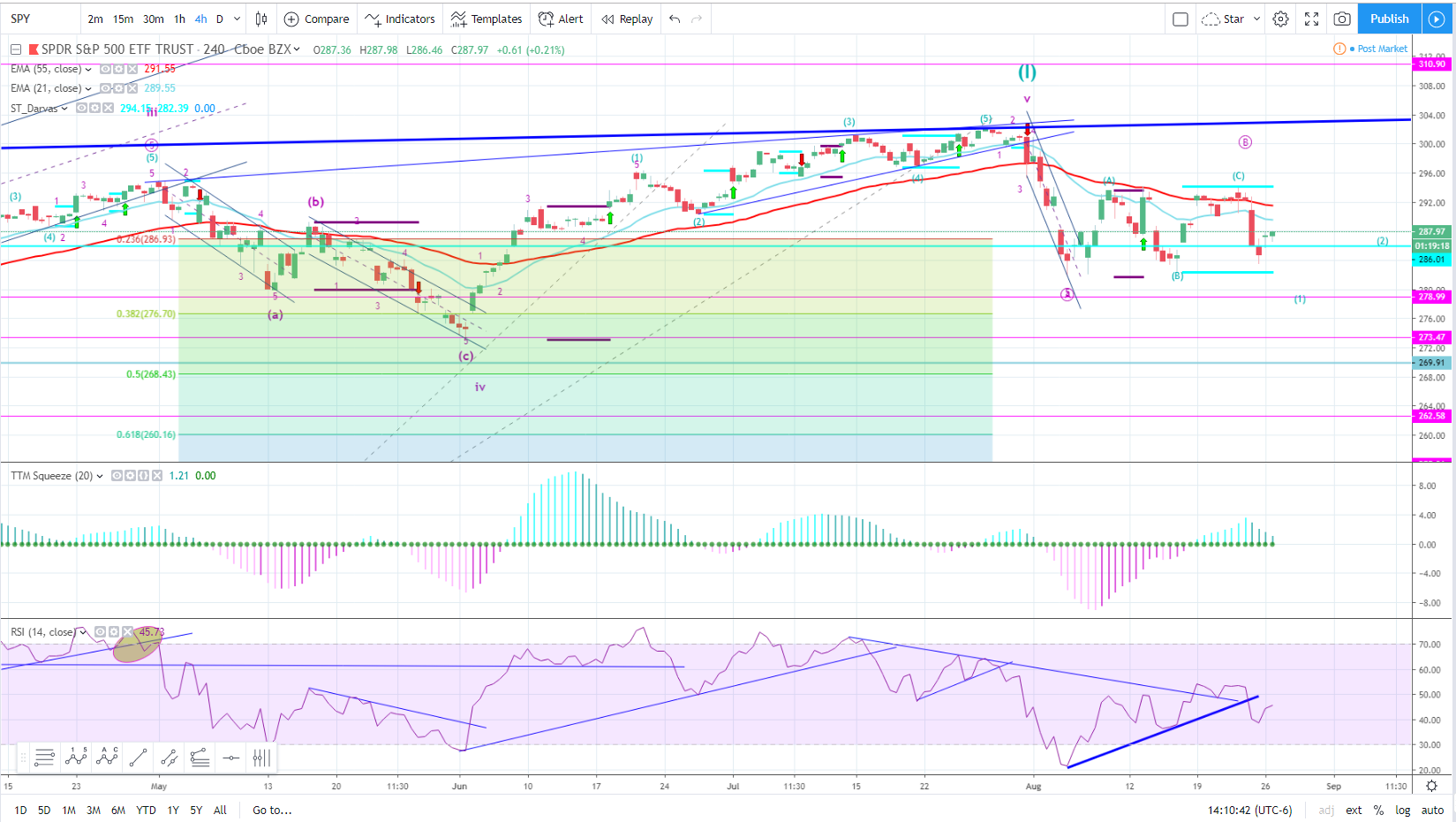Undo the last chart action
This screenshot has width=1456, height=822.
pos(675,19)
